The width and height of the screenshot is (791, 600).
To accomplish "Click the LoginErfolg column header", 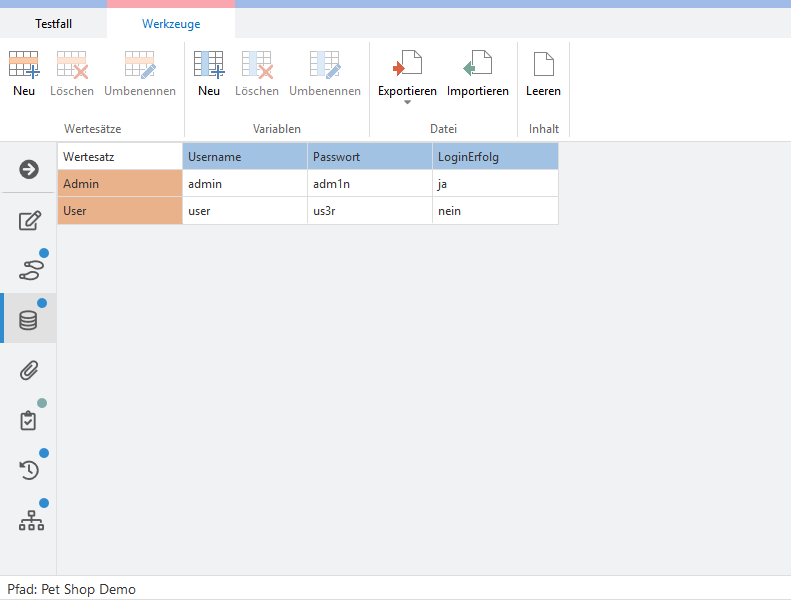I will (494, 157).
